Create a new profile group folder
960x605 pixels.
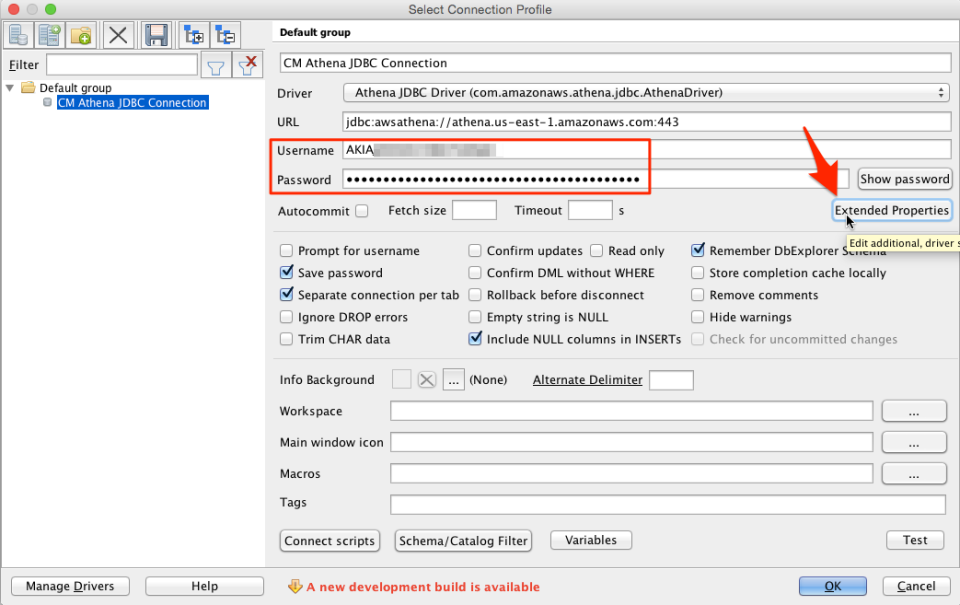tap(80, 34)
